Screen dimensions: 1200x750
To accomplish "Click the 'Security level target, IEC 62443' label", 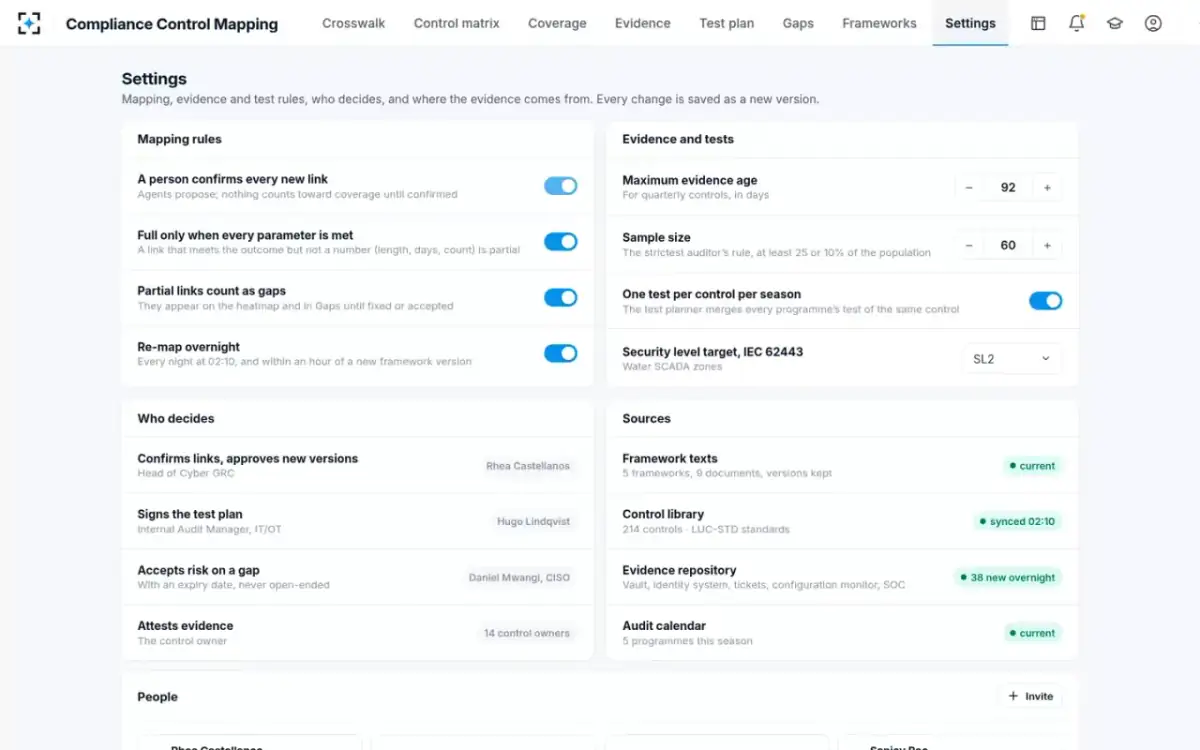I will 713,352.
